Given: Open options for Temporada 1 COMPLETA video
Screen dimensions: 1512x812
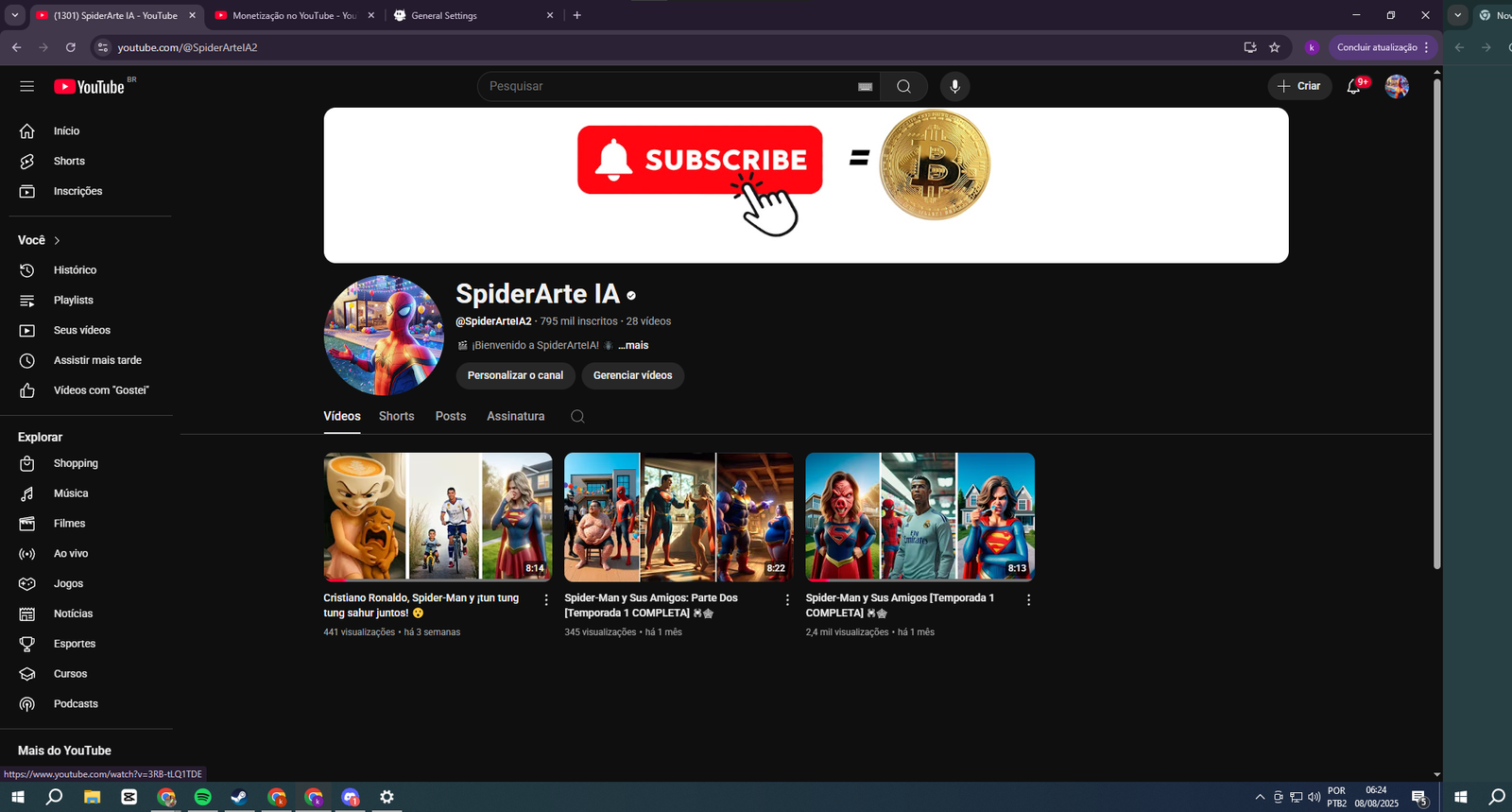Looking at the screenshot, I should [1028, 600].
